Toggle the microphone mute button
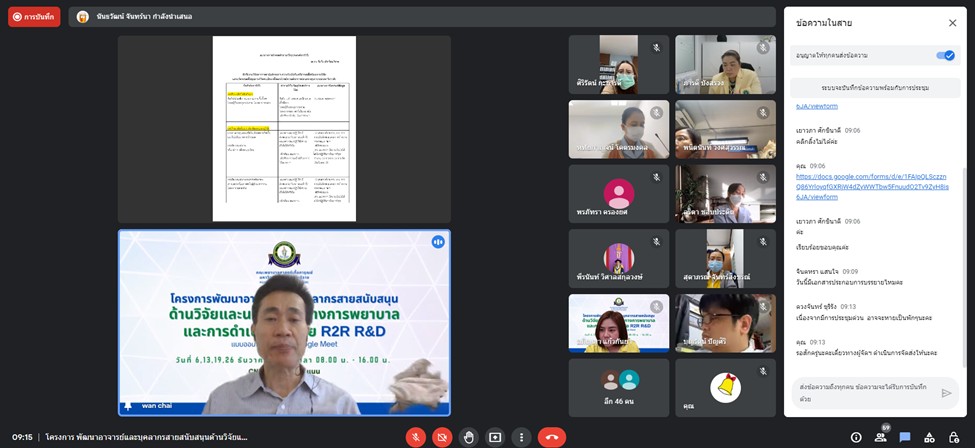The width and height of the screenshot is (975, 448). (415, 437)
